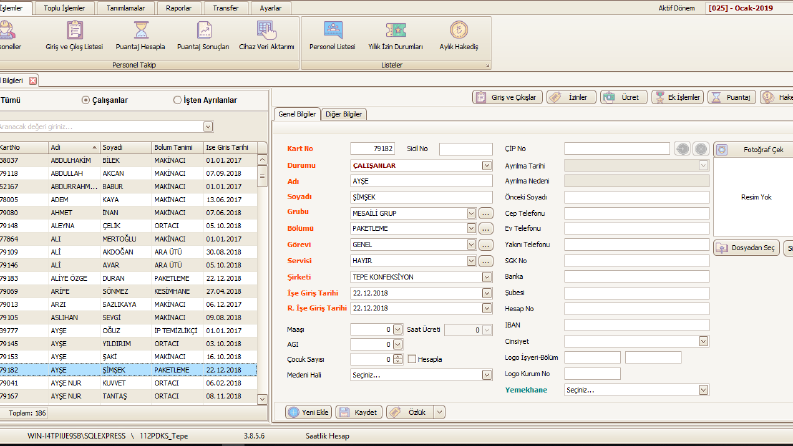The height and width of the screenshot is (446, 793).
Task: Launch Puantaj Hesapla hourglass icon
Action: [x=141, y=35]
